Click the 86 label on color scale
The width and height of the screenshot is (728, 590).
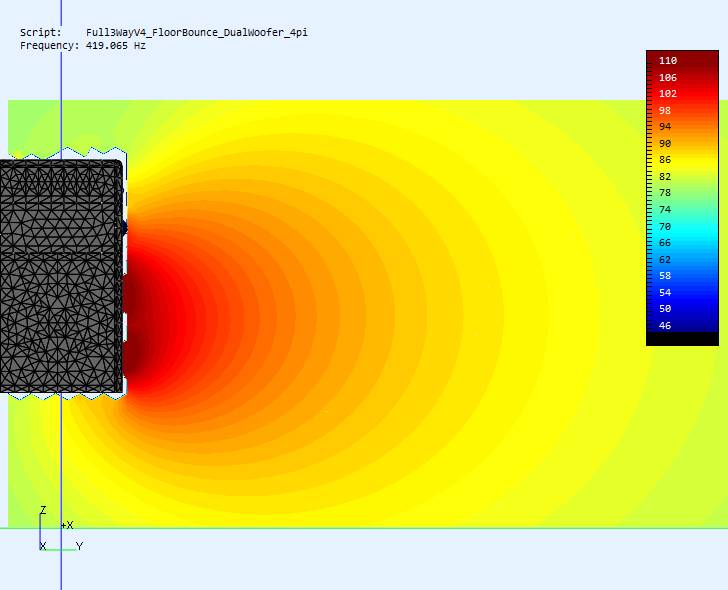click(665, 160)
